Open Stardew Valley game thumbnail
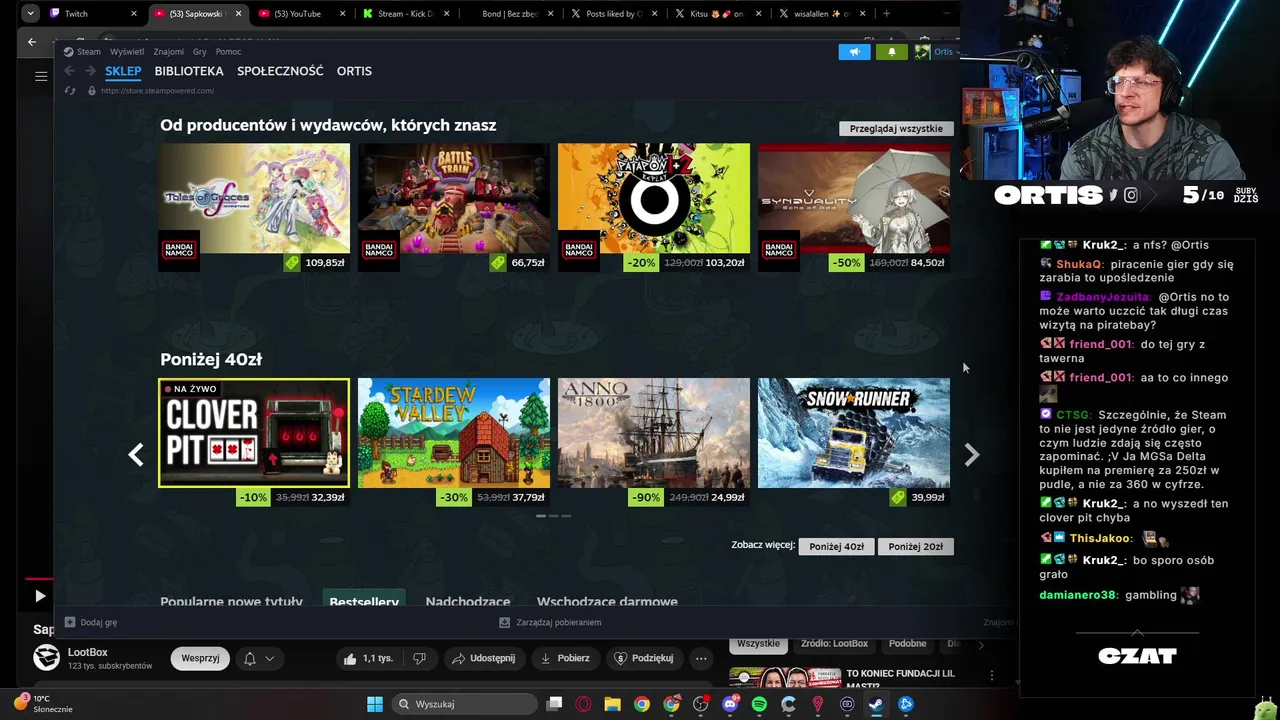This screenshot has width=1280, height=720. click(x=454, y=433)
